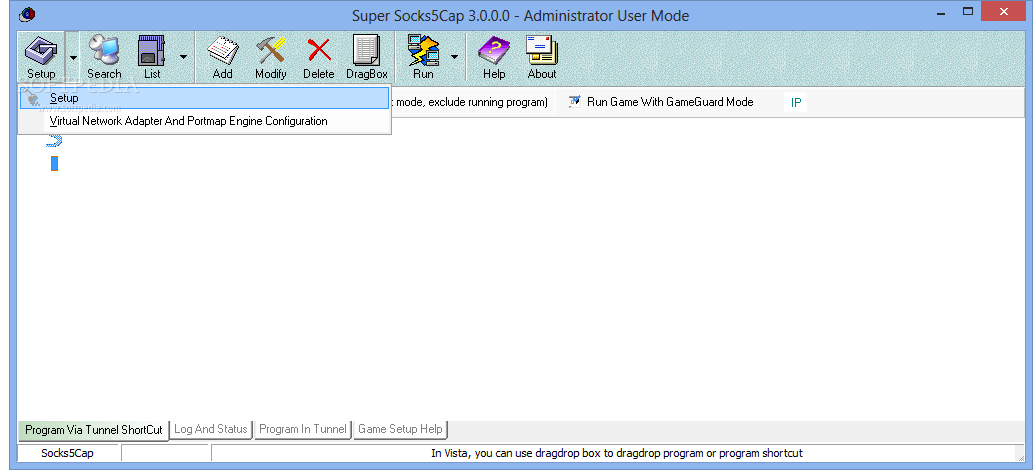This screenshot has height=470, width=1033.
Task: Select the Modify hammer icon
Action: tap(271, 57)
